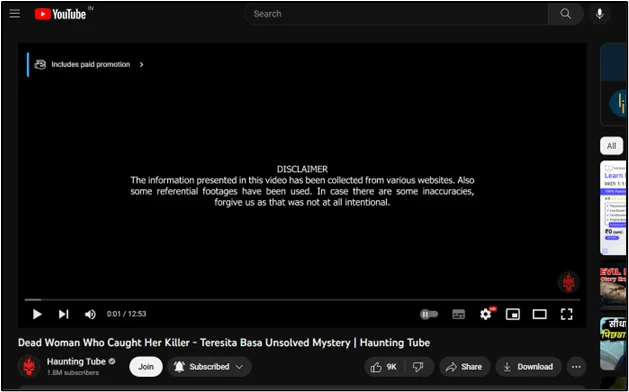Switch to miniplayer mode
The width and height of the screenshot is (629, 392).
pos(513,314)
